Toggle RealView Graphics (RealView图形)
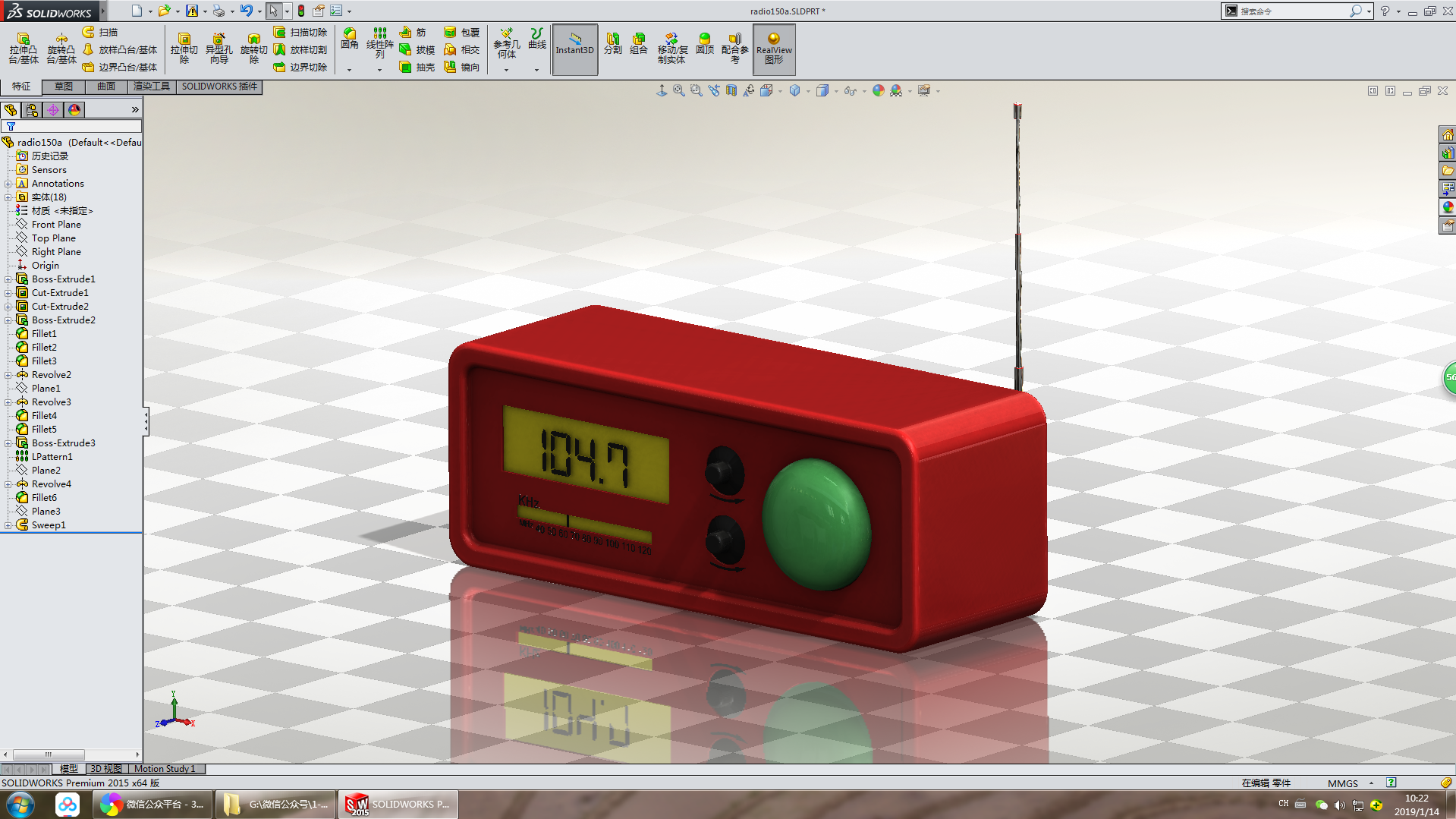1456x819 pixels. (x=774, y=49)
